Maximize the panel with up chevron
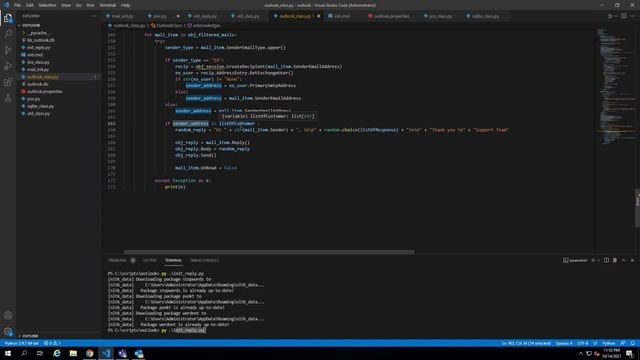Image resolution: width=640 pixels, height=360 pixels. click(624, 260)
